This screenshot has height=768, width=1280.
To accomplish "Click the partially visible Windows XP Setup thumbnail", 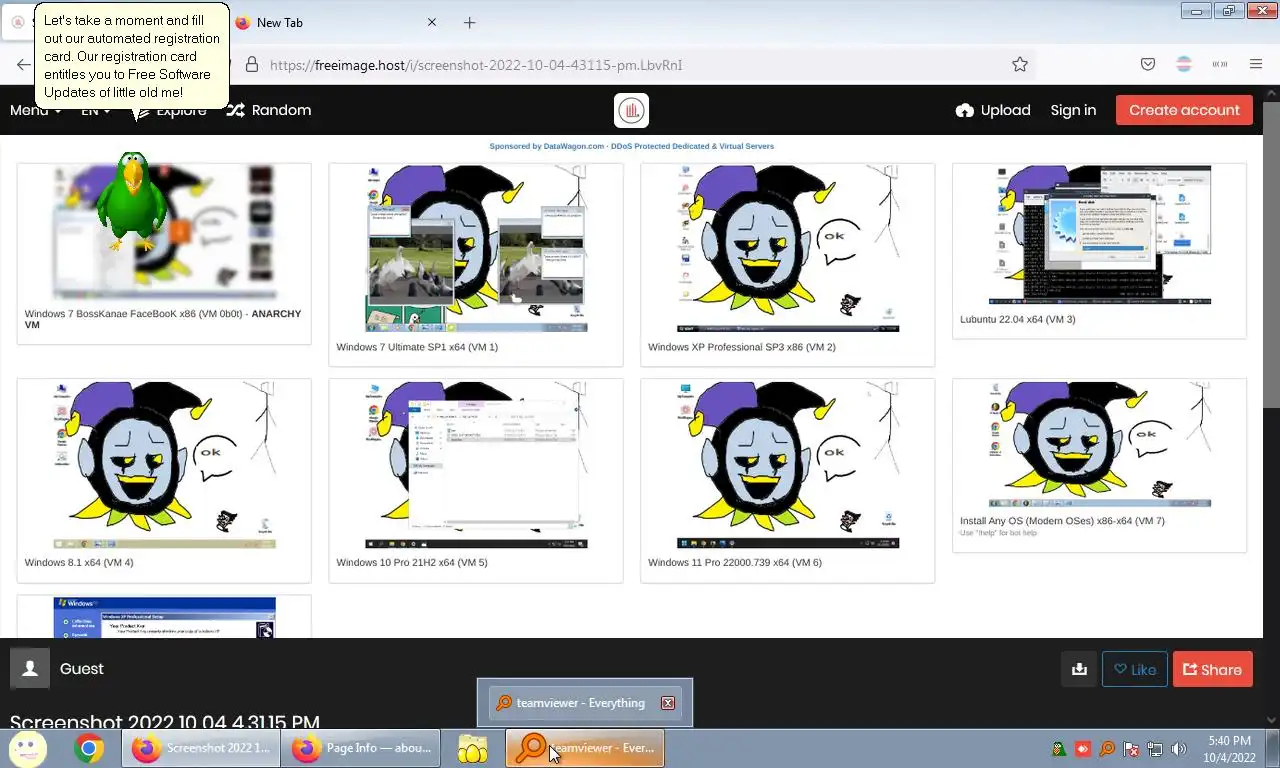I will (164, 618).
